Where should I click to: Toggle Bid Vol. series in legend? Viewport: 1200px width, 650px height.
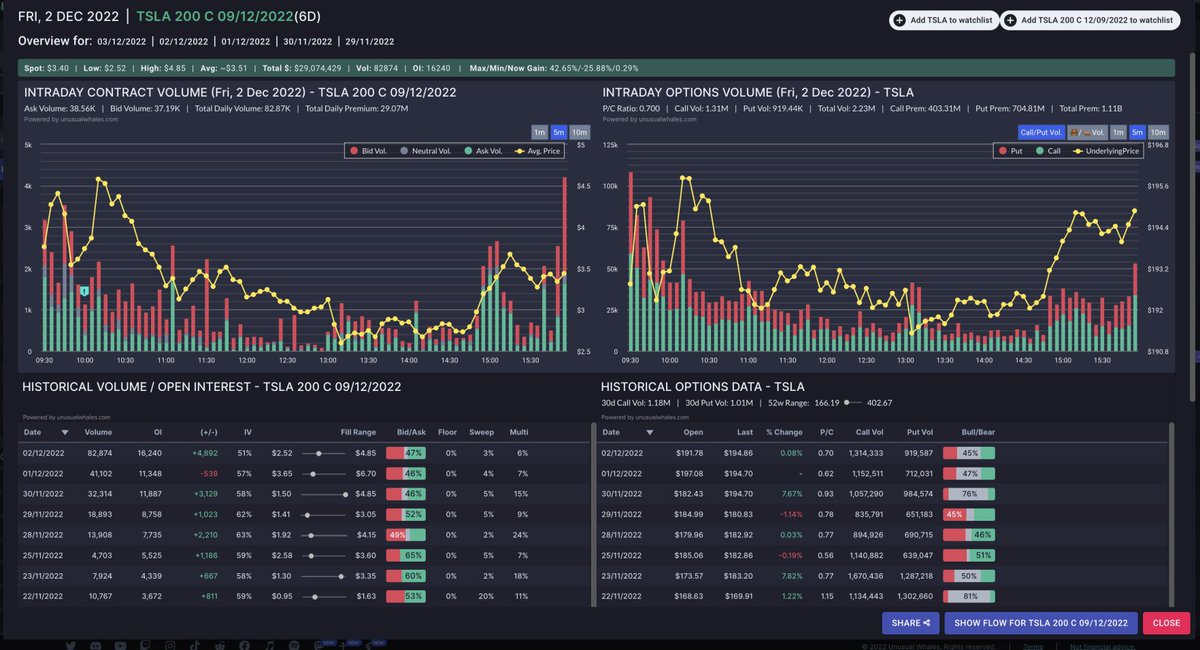click(x=369, y=151)
